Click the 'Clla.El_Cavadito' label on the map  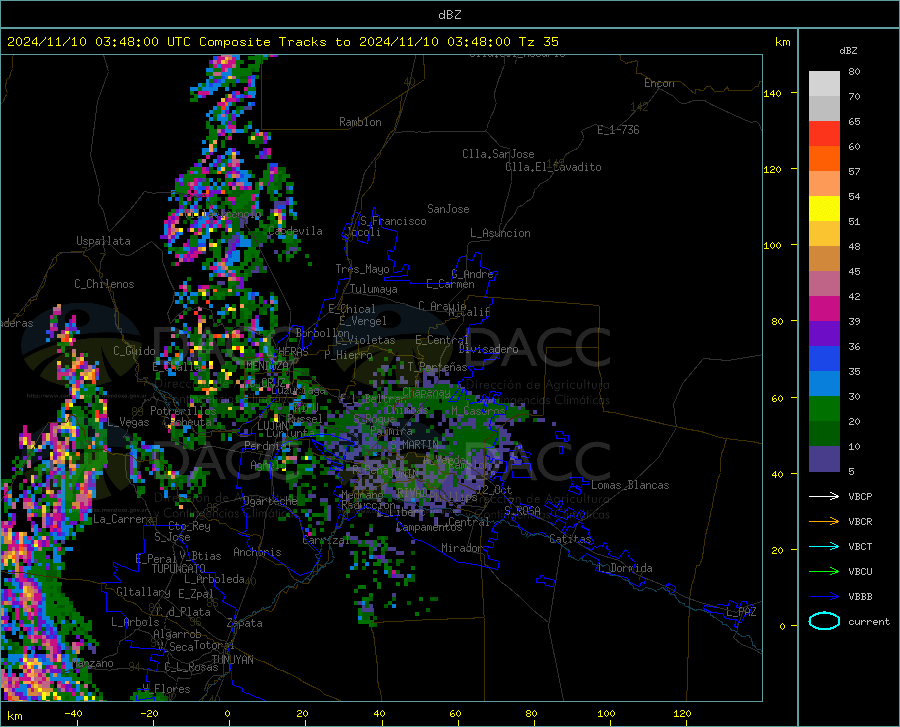pos(553,167)
